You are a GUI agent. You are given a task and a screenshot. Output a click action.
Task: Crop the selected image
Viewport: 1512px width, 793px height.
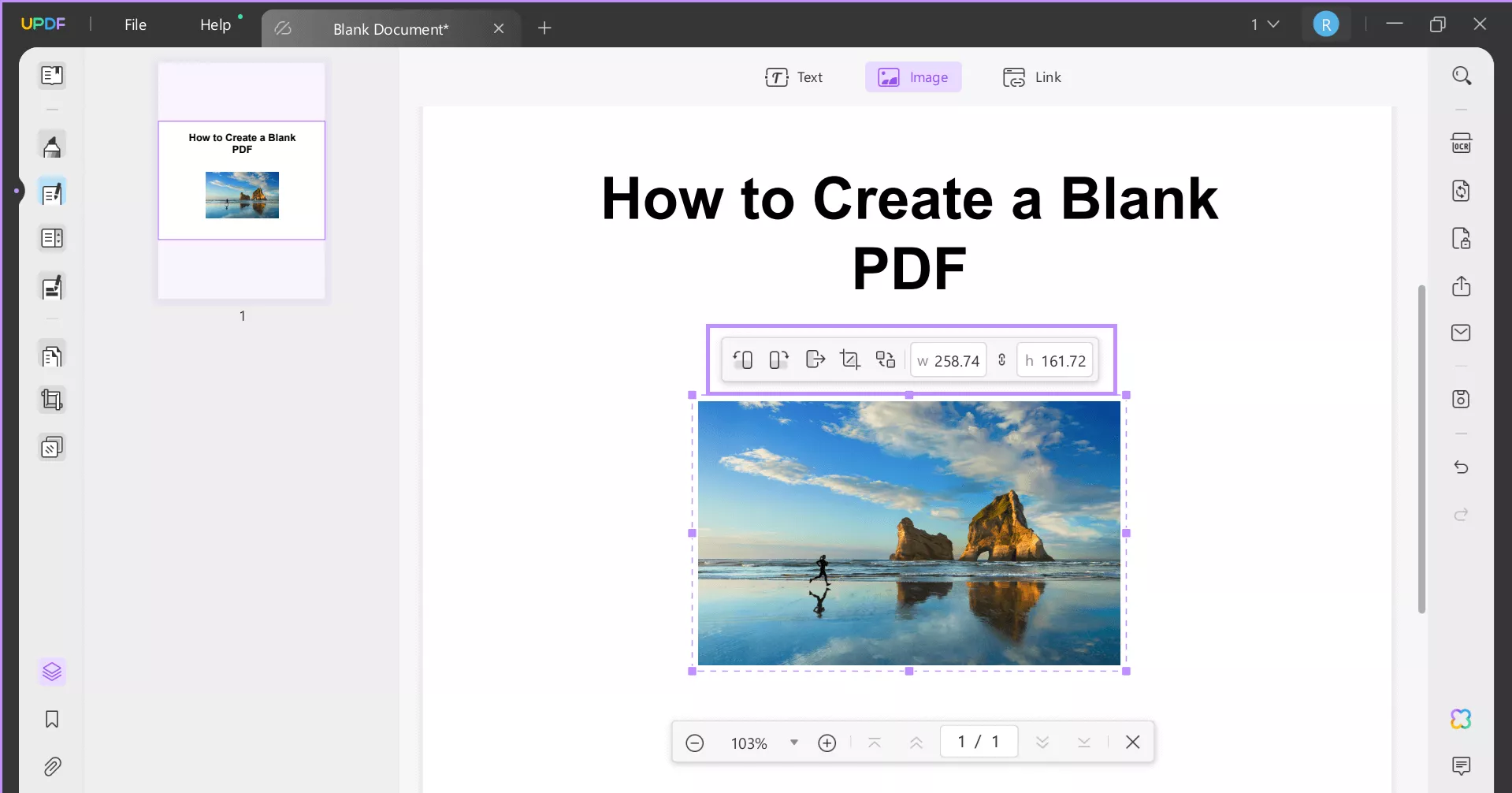(850, 360)
